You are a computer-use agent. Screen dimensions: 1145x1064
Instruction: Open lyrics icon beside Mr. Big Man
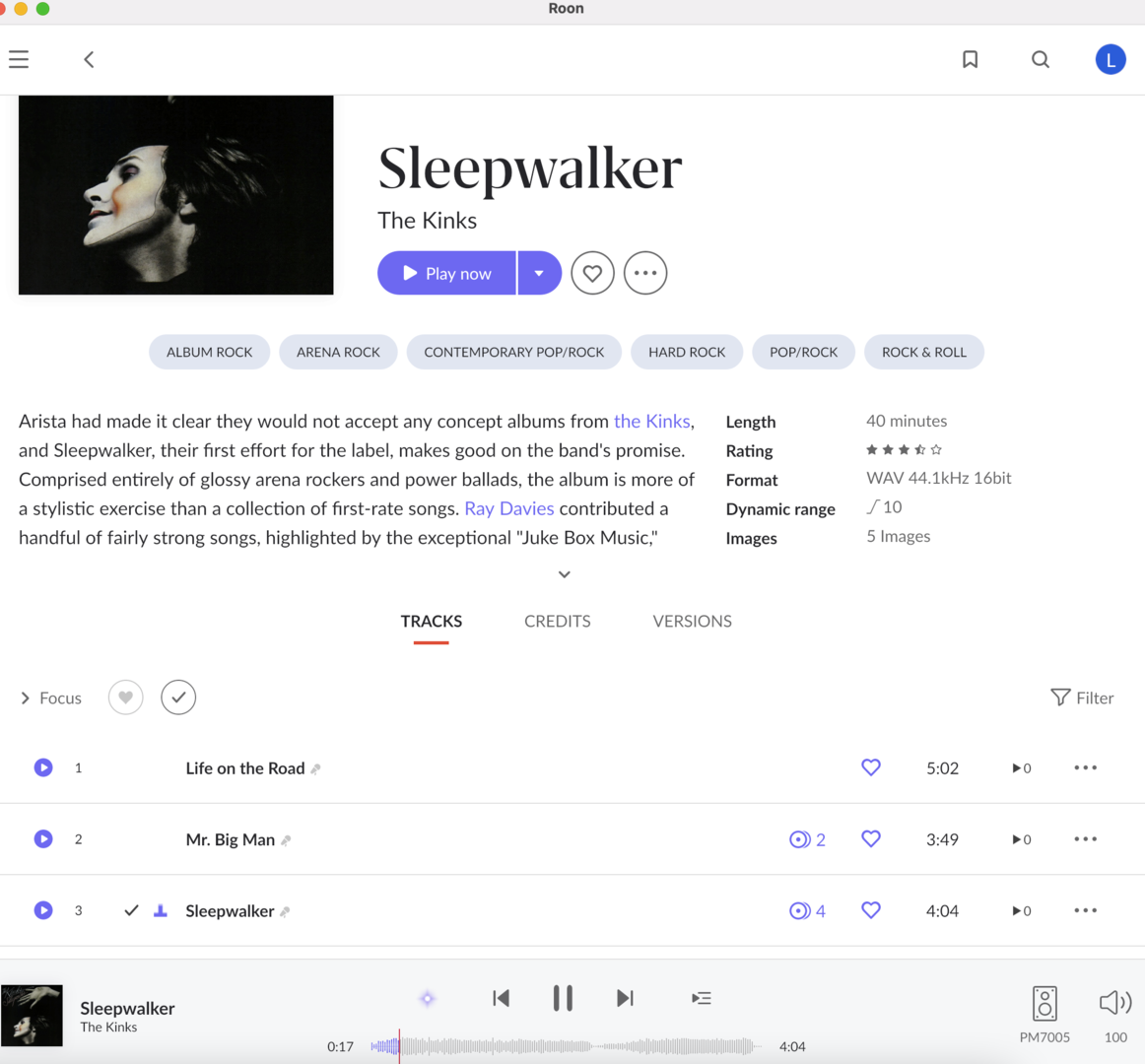tap(286, 840)
